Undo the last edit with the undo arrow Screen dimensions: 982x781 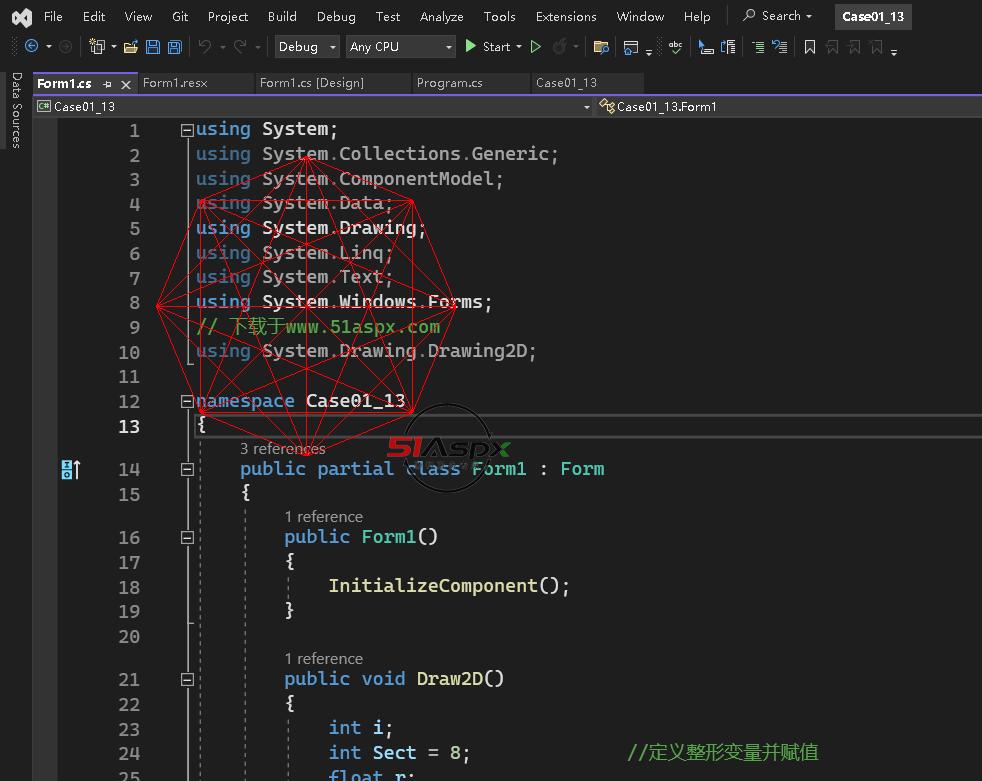(x=205, y=46)
